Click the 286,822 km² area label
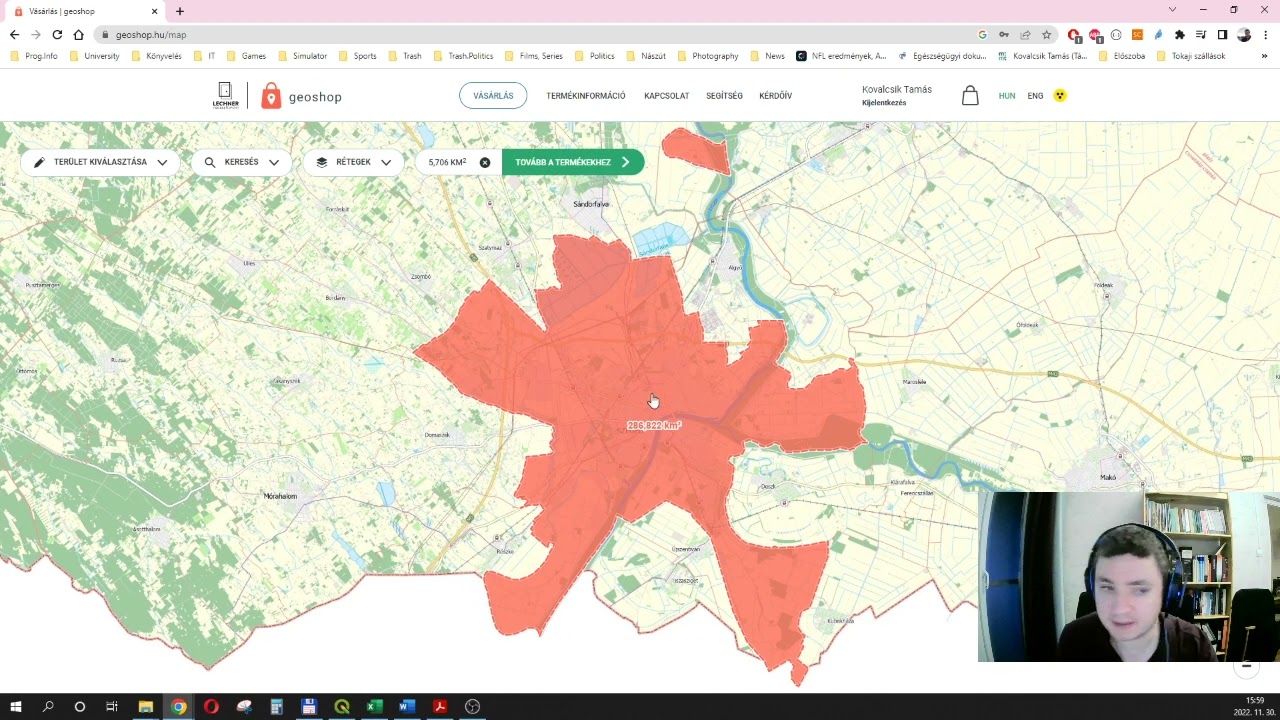The width and height of the screenshot is (1280, 720). 655,426
